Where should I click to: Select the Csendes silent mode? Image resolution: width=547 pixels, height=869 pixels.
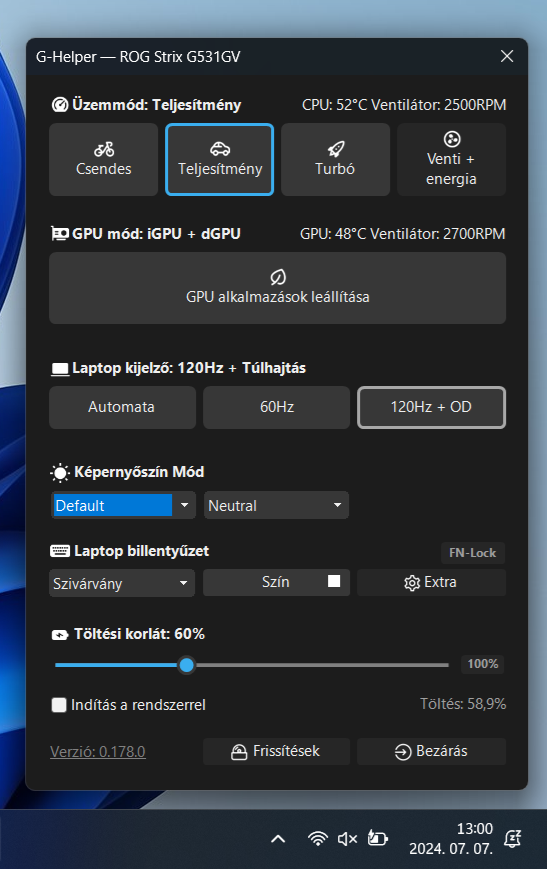tap(104, 160)
